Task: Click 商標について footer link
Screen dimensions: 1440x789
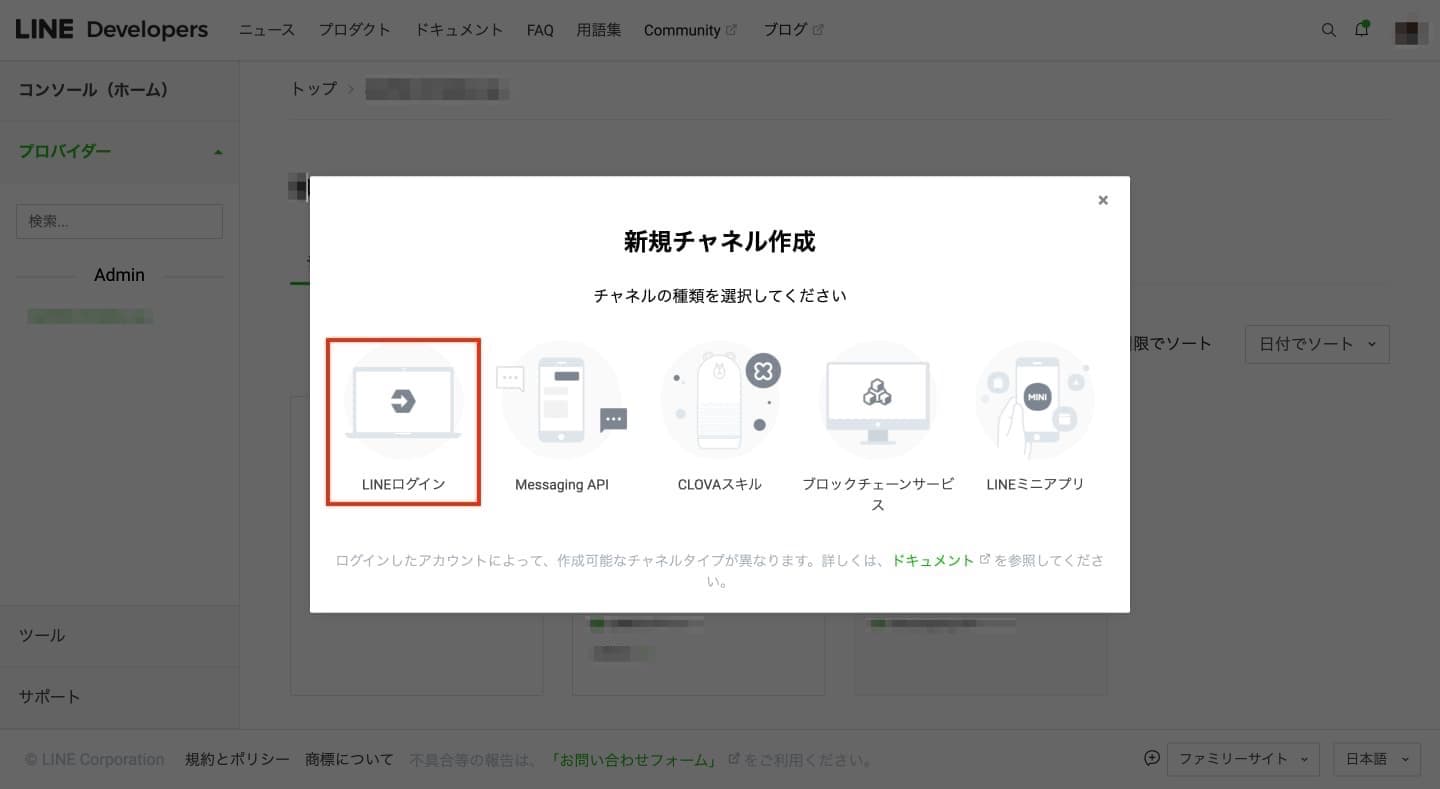Action: coord(349,760)
